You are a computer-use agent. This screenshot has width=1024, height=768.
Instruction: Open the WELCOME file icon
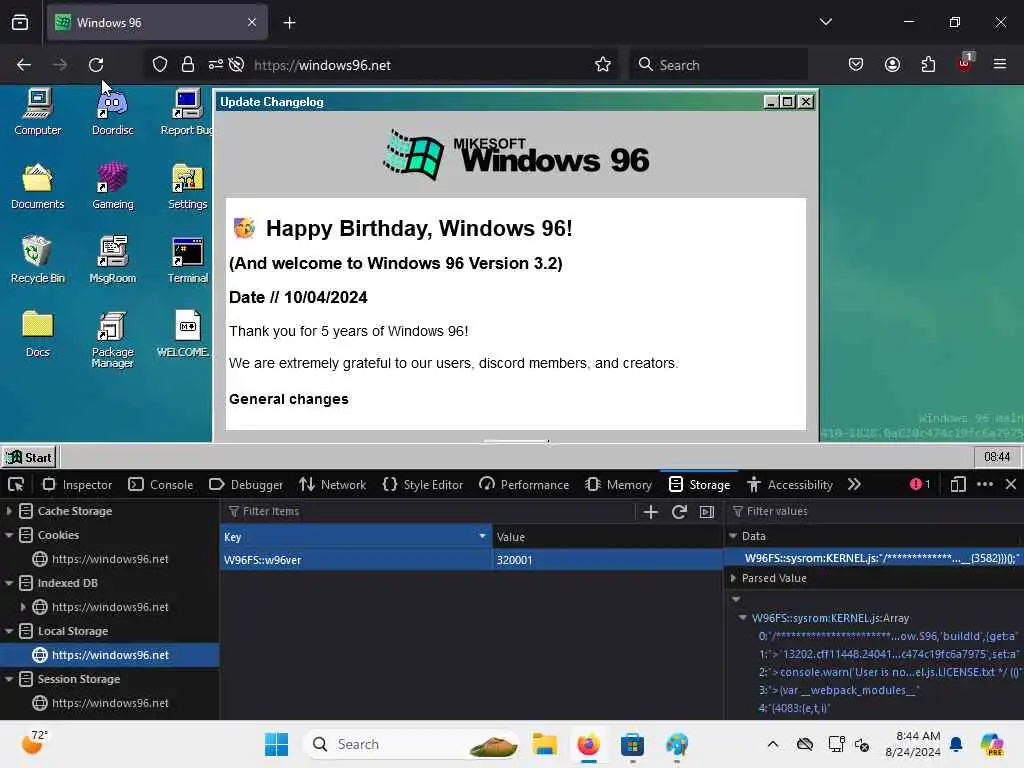(185, 334)
